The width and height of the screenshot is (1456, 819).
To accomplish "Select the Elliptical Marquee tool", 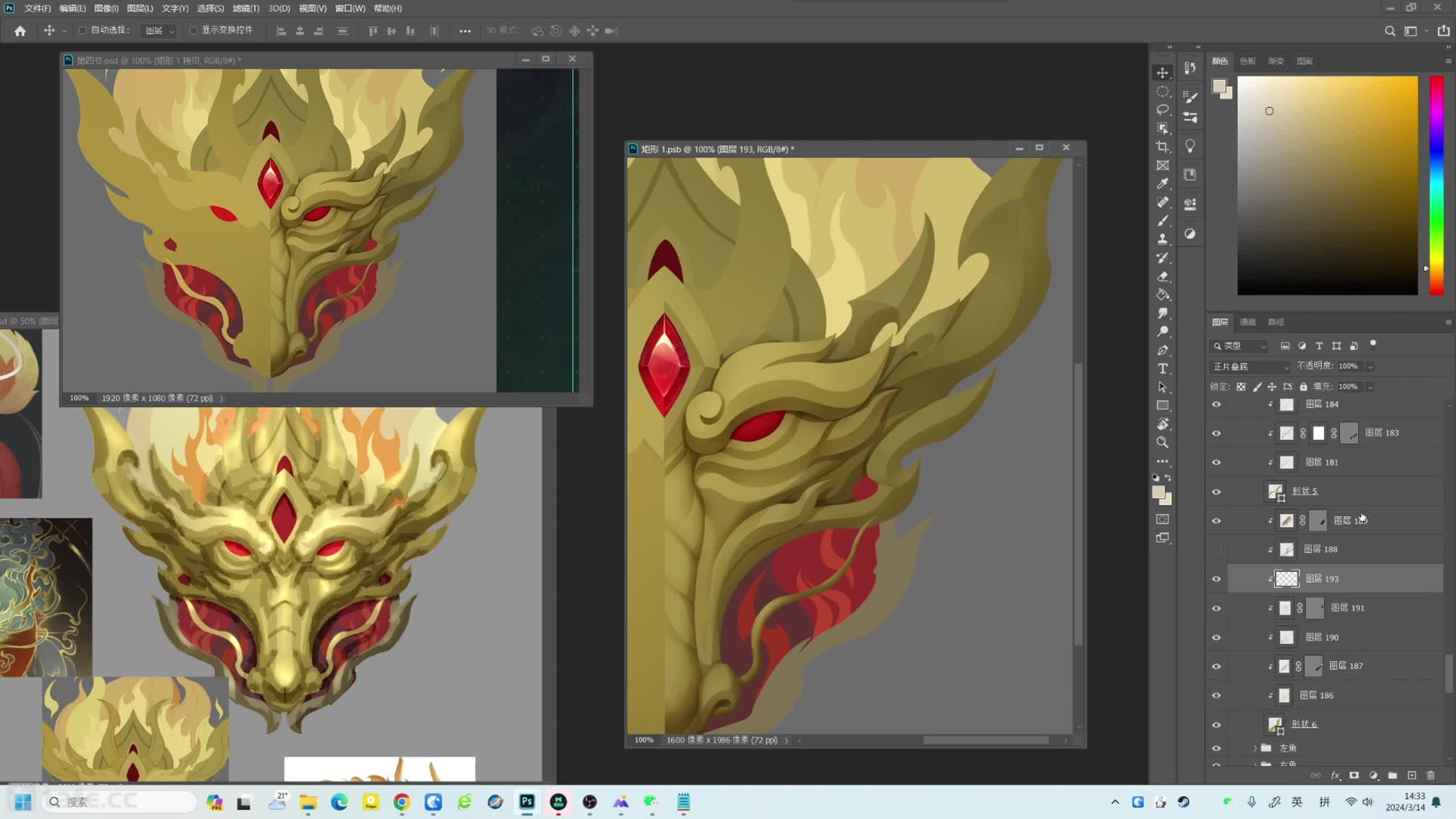I will tap(1163, 92).
